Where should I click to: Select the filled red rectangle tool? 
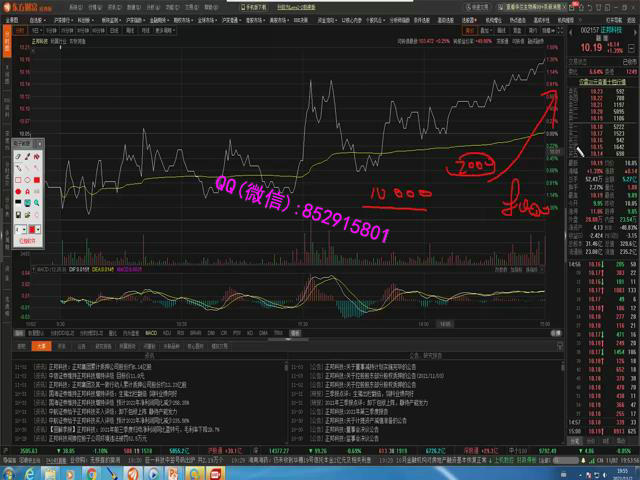tap(37, 180)
